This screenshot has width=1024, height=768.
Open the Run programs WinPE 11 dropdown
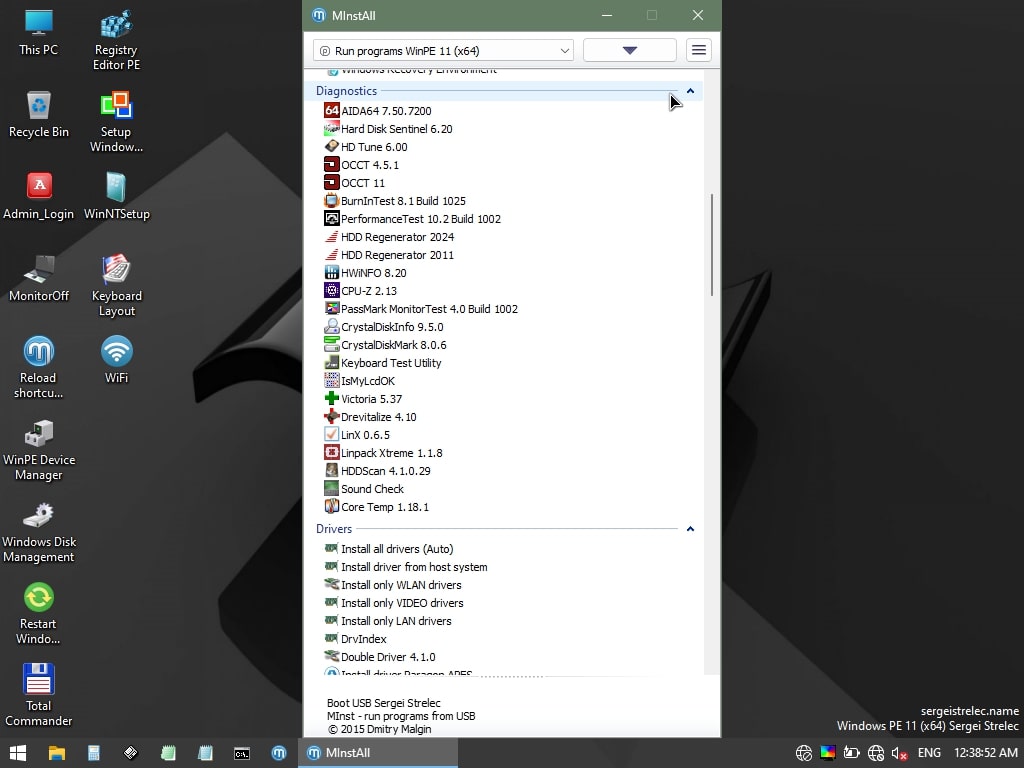click(x=443, y=50)
